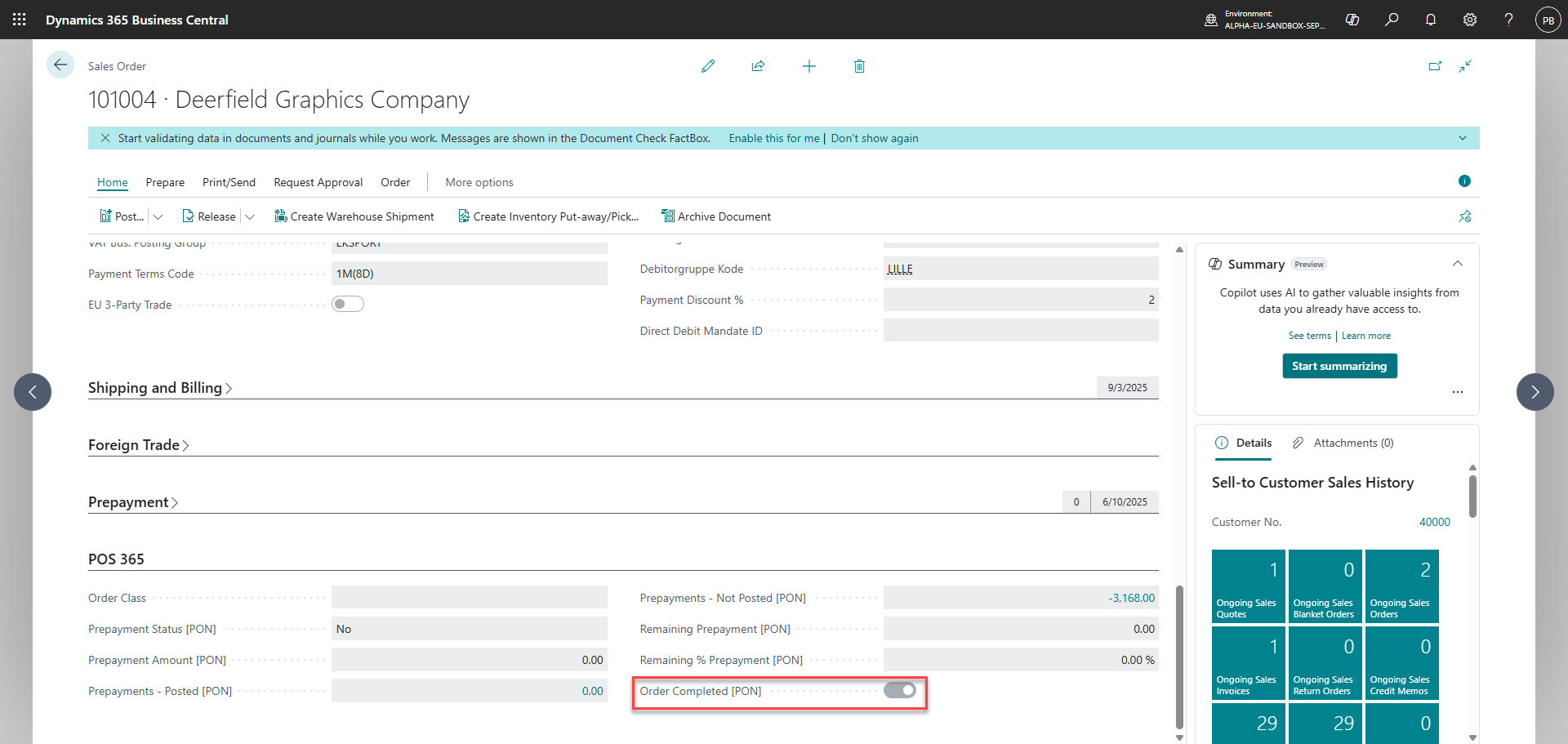This screenshot has height=744, width=1568.
Task: Click the share icon
Action: 759,66
